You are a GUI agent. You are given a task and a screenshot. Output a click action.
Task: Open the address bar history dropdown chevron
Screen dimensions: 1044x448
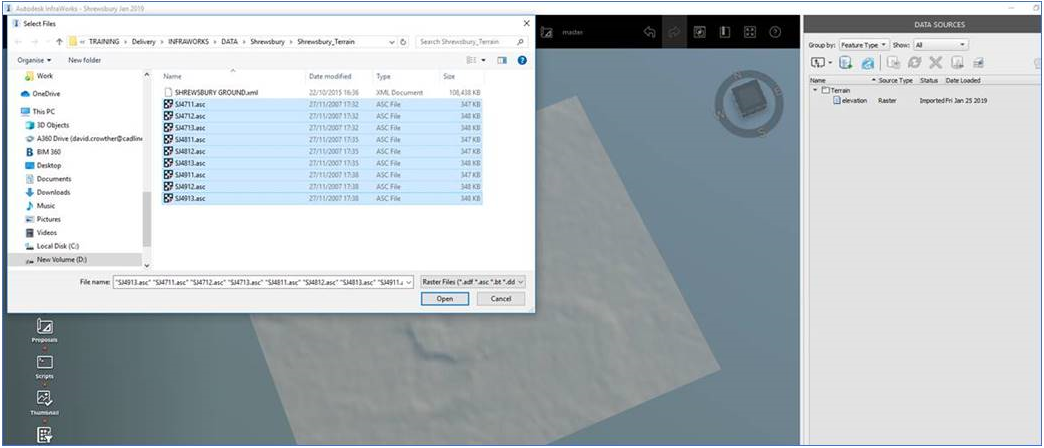point(392,41)
